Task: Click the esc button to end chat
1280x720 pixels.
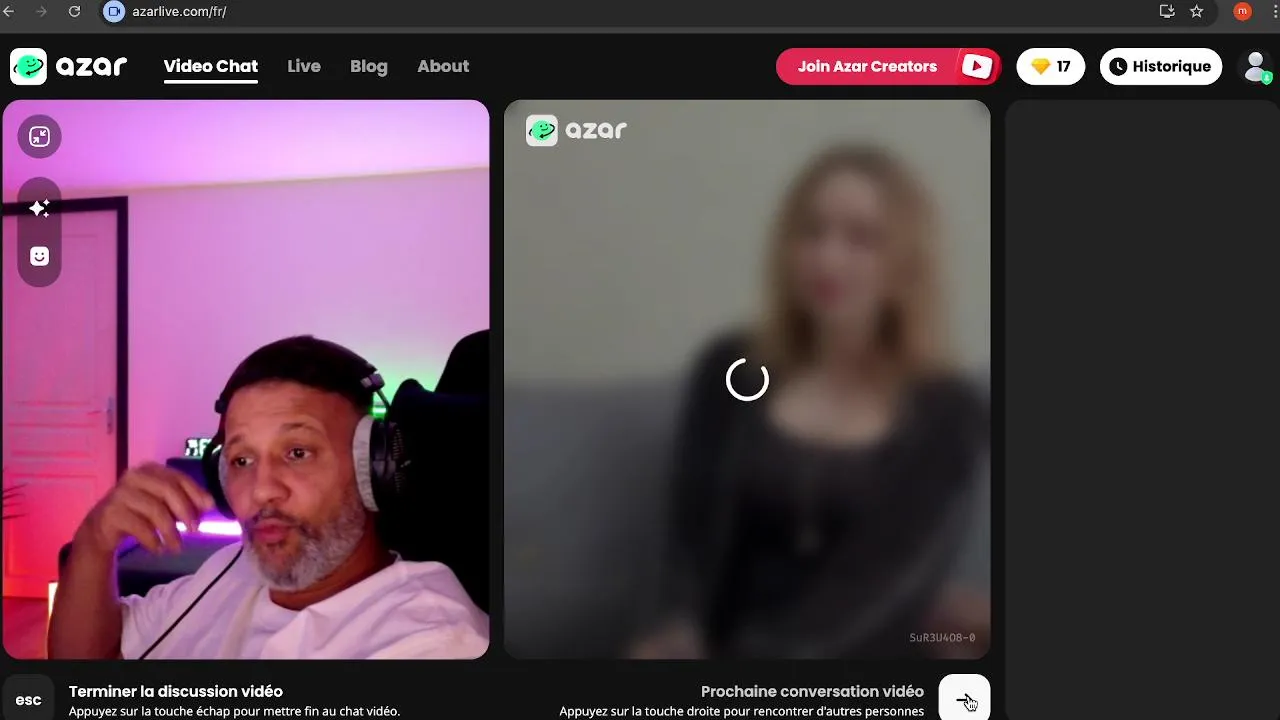Action: pyautogui.click(x=28, y=700)
